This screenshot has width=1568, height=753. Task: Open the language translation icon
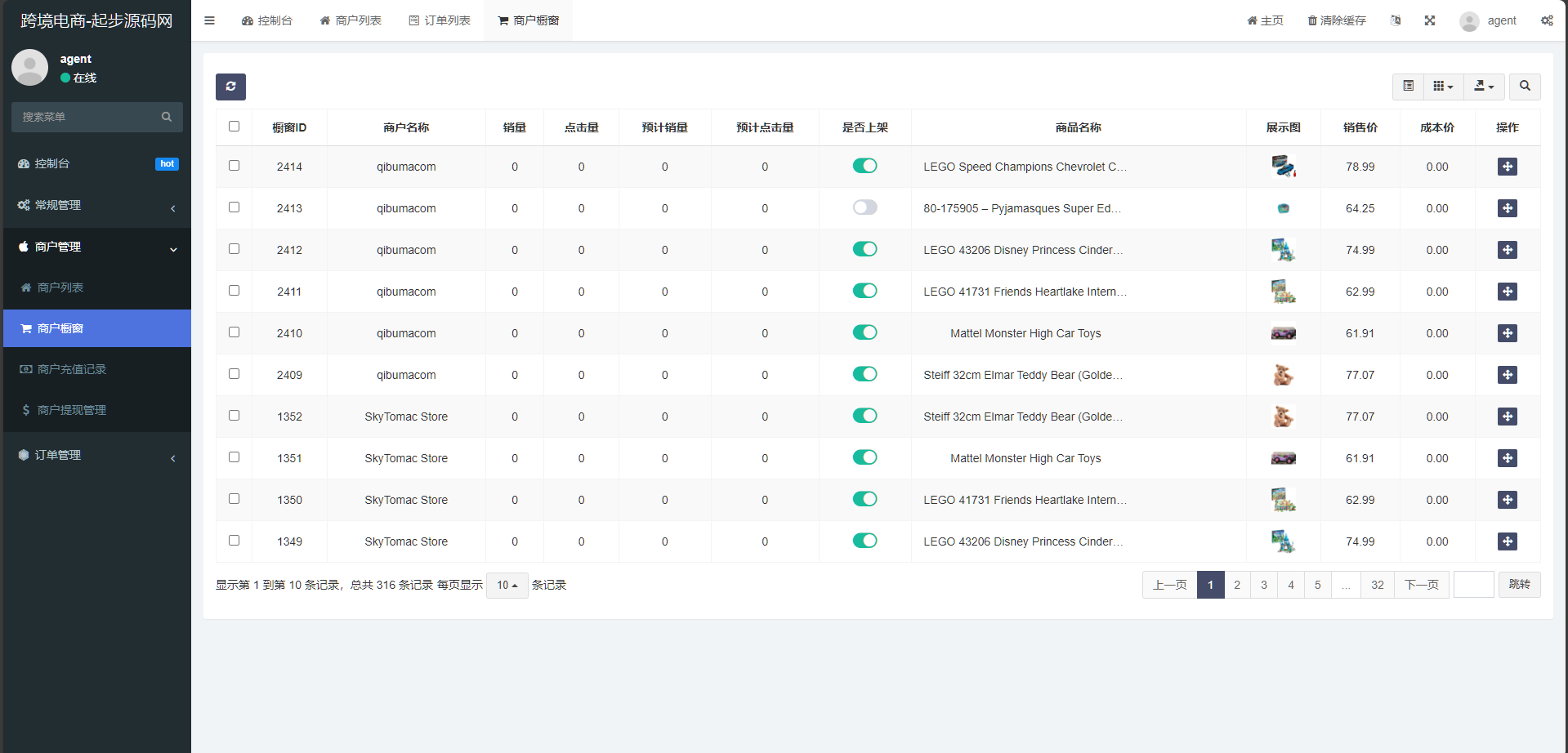[x=1396, y=20]
